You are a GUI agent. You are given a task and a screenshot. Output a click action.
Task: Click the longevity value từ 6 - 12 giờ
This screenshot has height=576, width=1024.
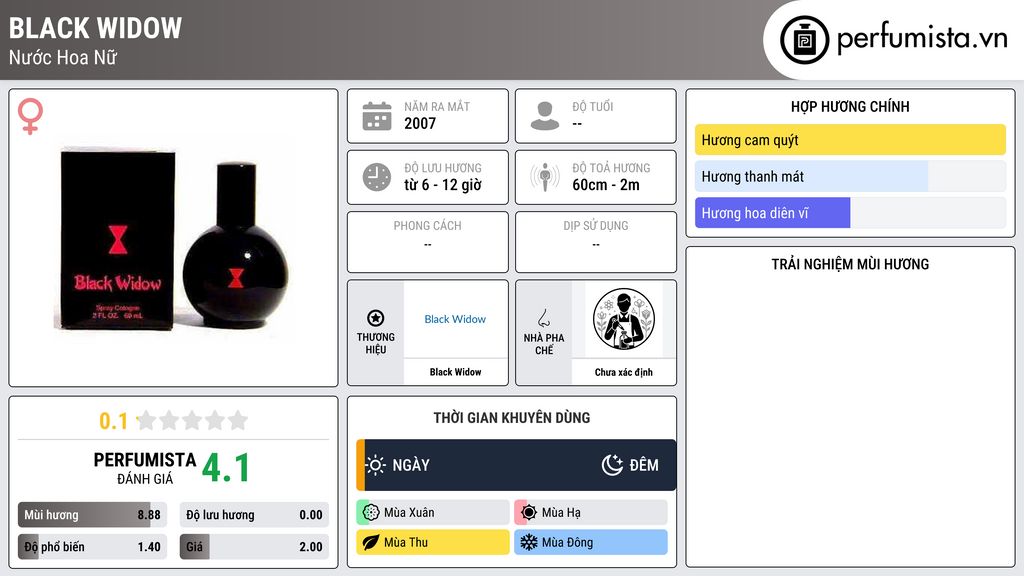coord(443,185)
